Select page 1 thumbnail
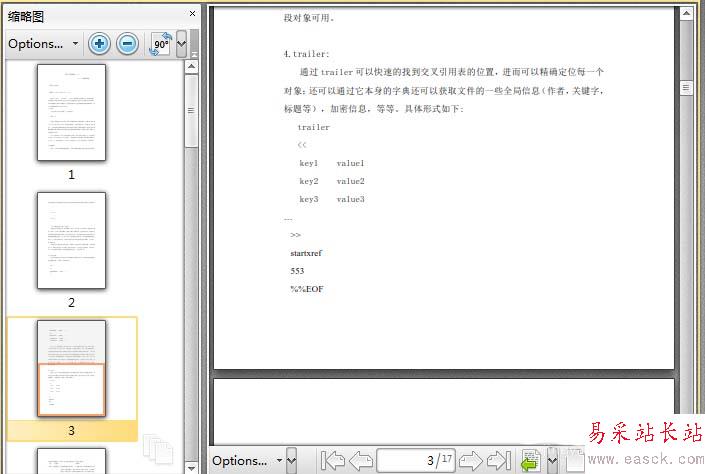705x474 pixels. pos(71,112)
